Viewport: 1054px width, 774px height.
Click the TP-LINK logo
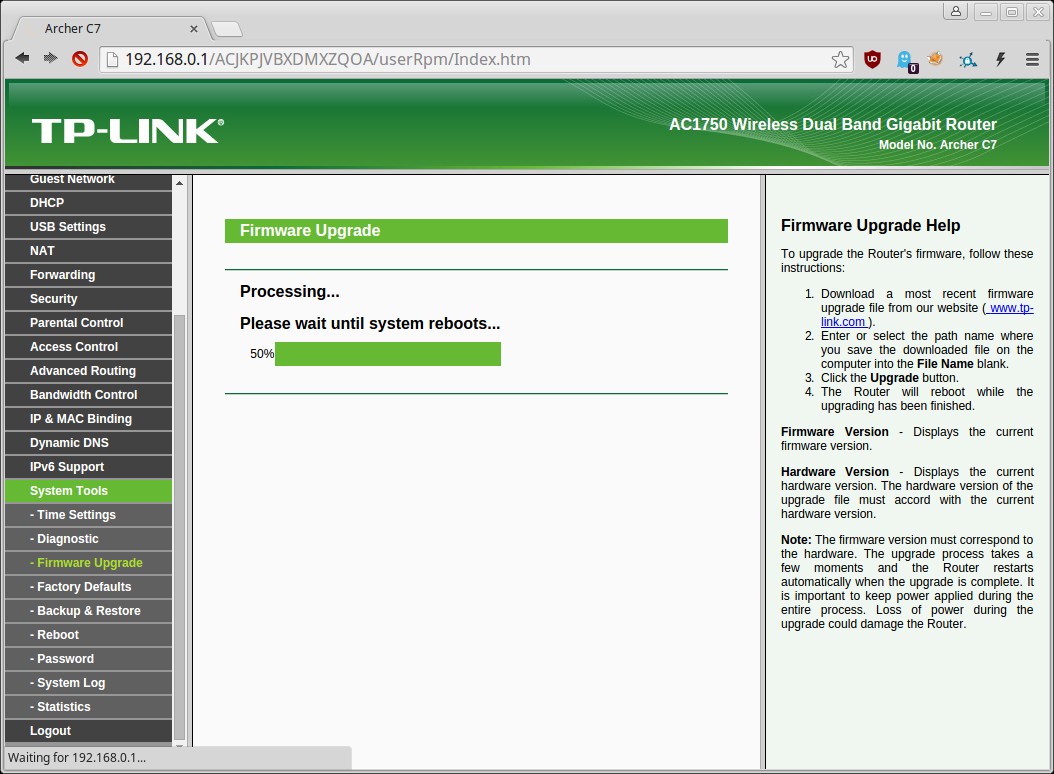[x=128, y=130]
